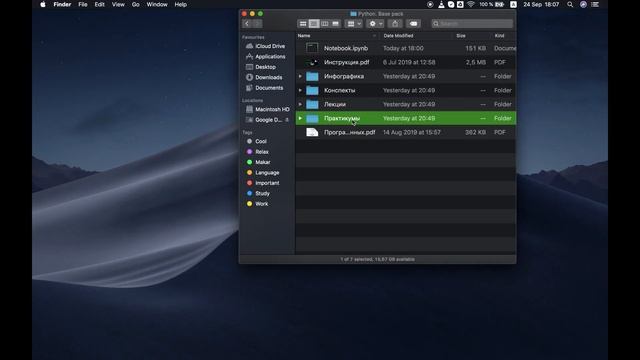Image resolution: width=640 pixels, height=360 pixels.
Task: Open the Help menu
Action: point(180,4)
